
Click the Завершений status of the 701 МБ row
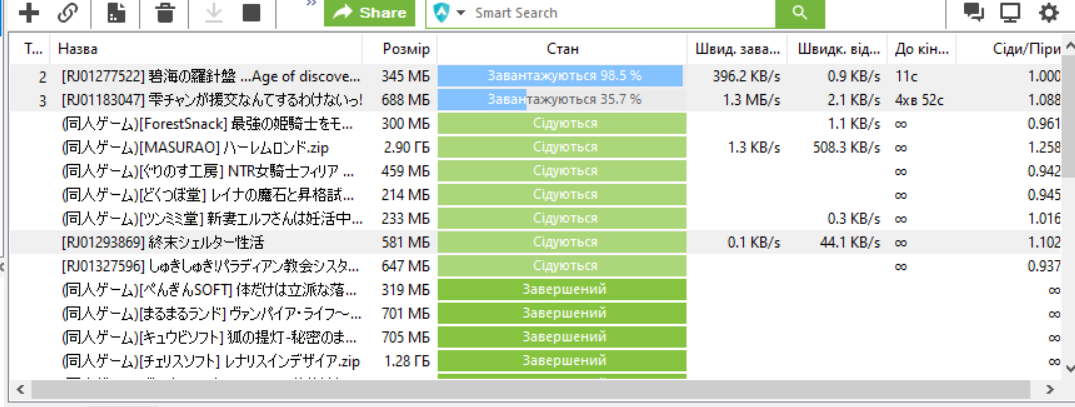pyautogui.click(x=562, y=313)
